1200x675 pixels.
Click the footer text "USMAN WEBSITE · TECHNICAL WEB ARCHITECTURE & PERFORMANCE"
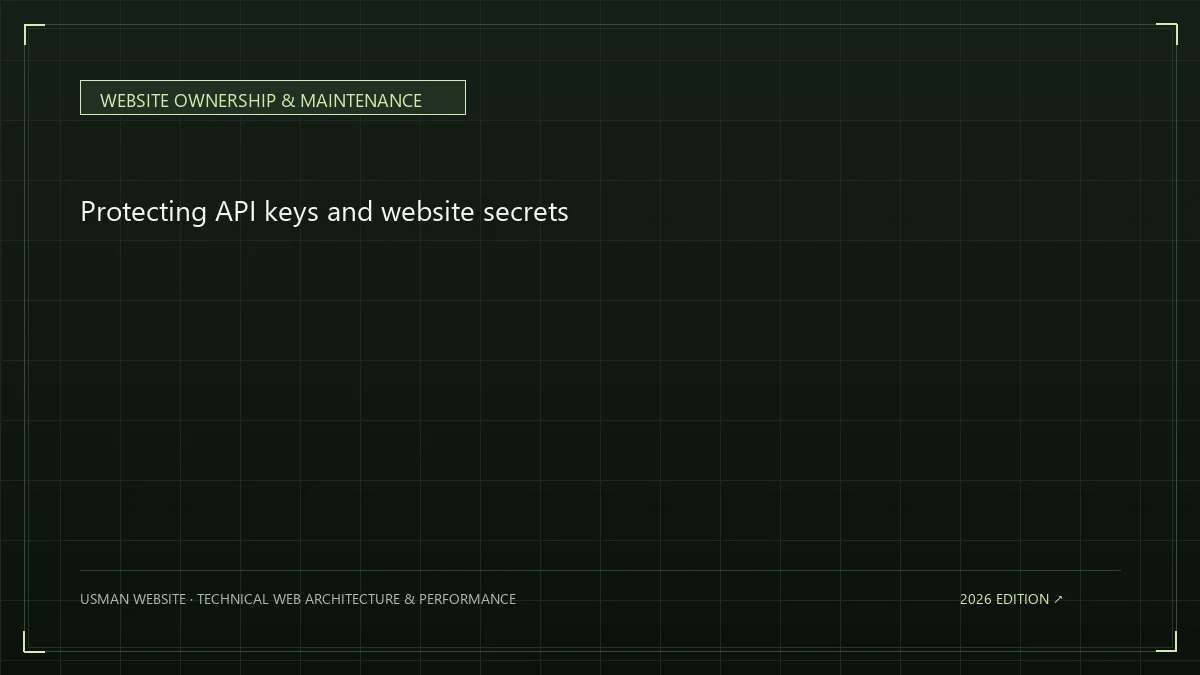[298, 599]
